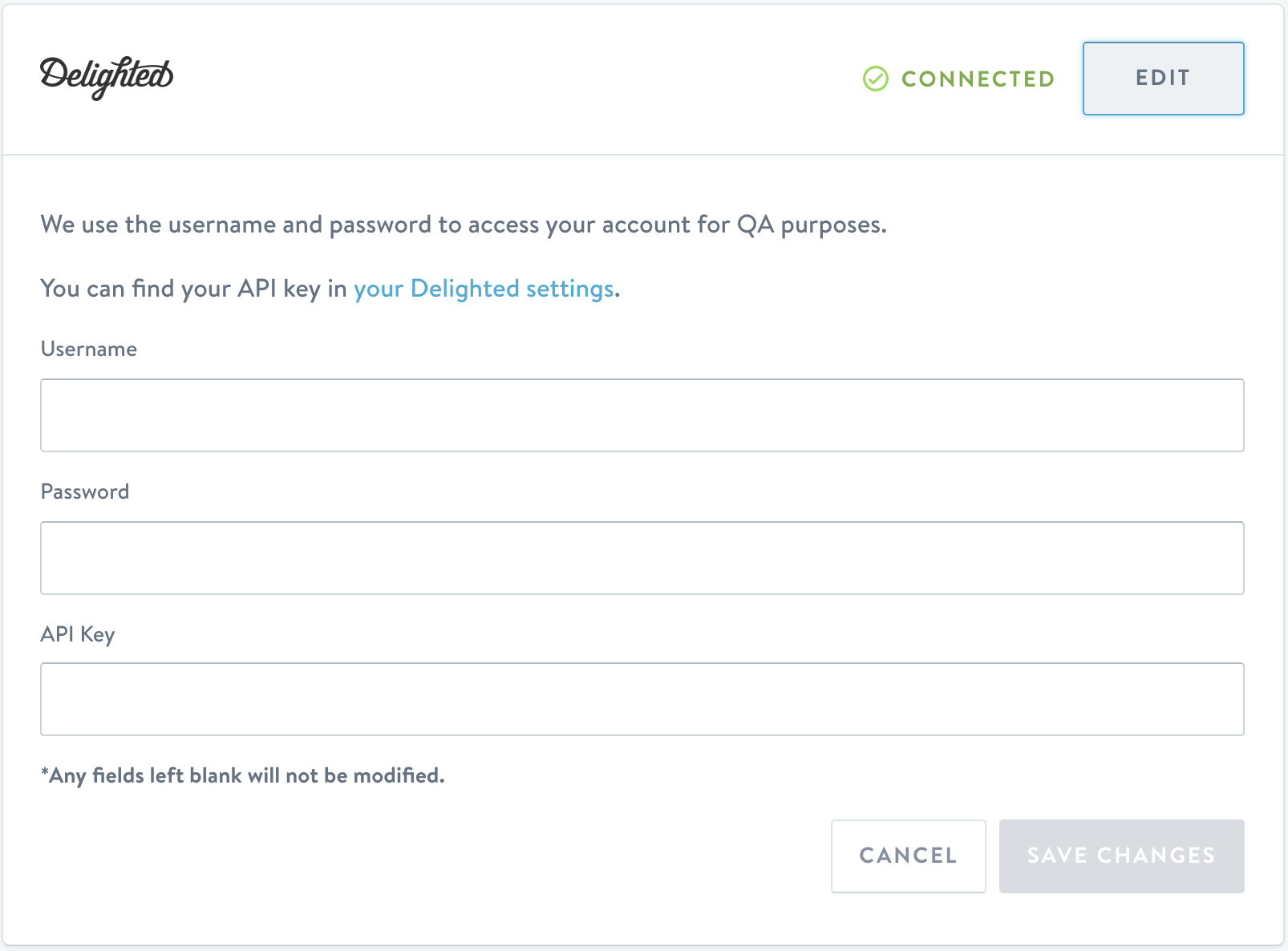Screen dimensions: 1288x951
Task: Click 'API key in' text before the link
Action: point(291,289)
